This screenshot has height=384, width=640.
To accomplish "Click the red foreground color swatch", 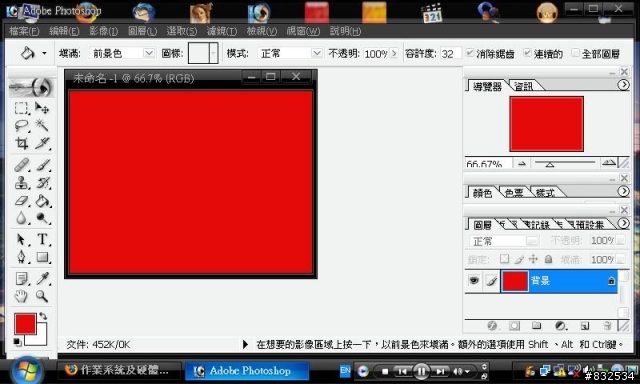I will [25, 324].
